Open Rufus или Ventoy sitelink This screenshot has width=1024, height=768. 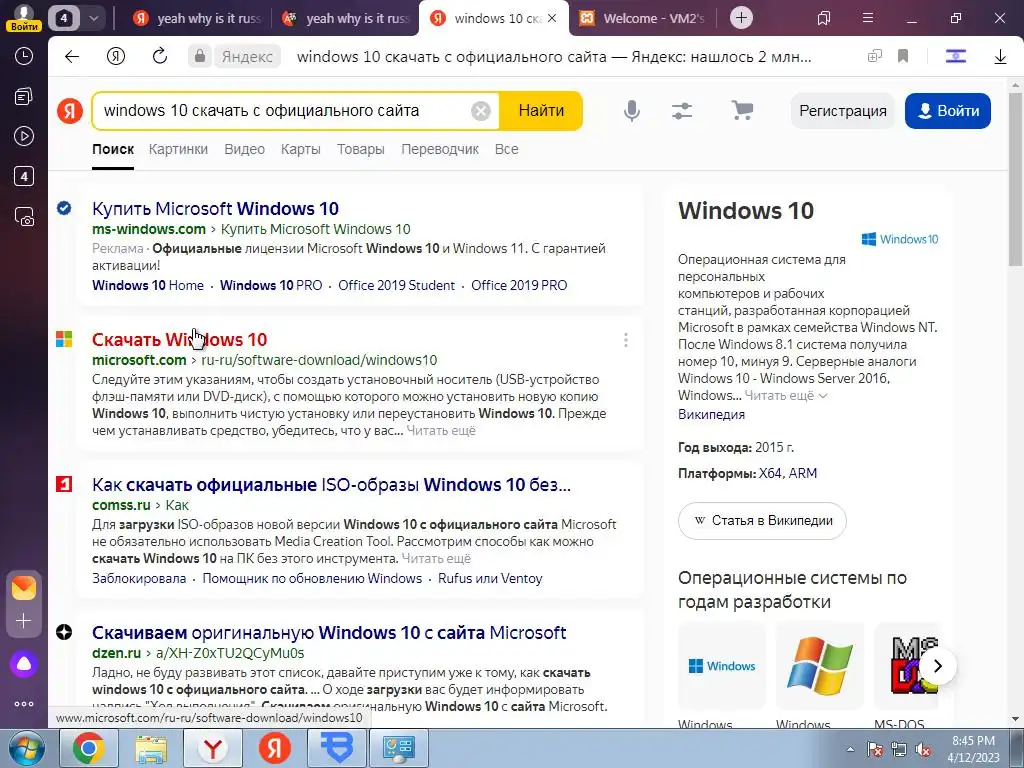490,579
